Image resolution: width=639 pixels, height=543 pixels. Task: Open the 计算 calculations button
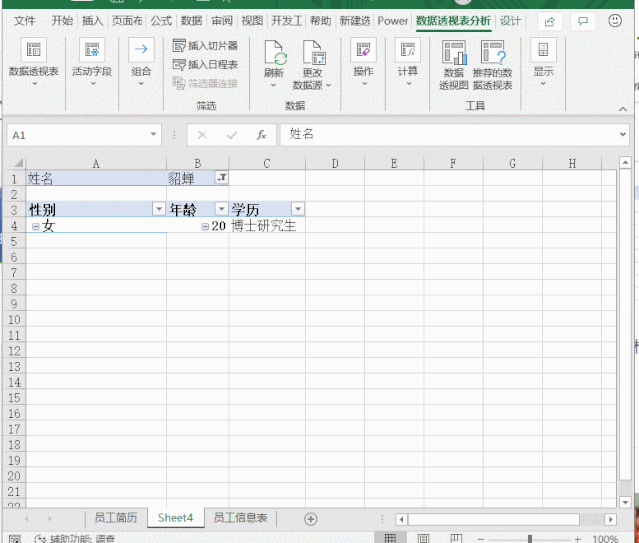[408, 61]
